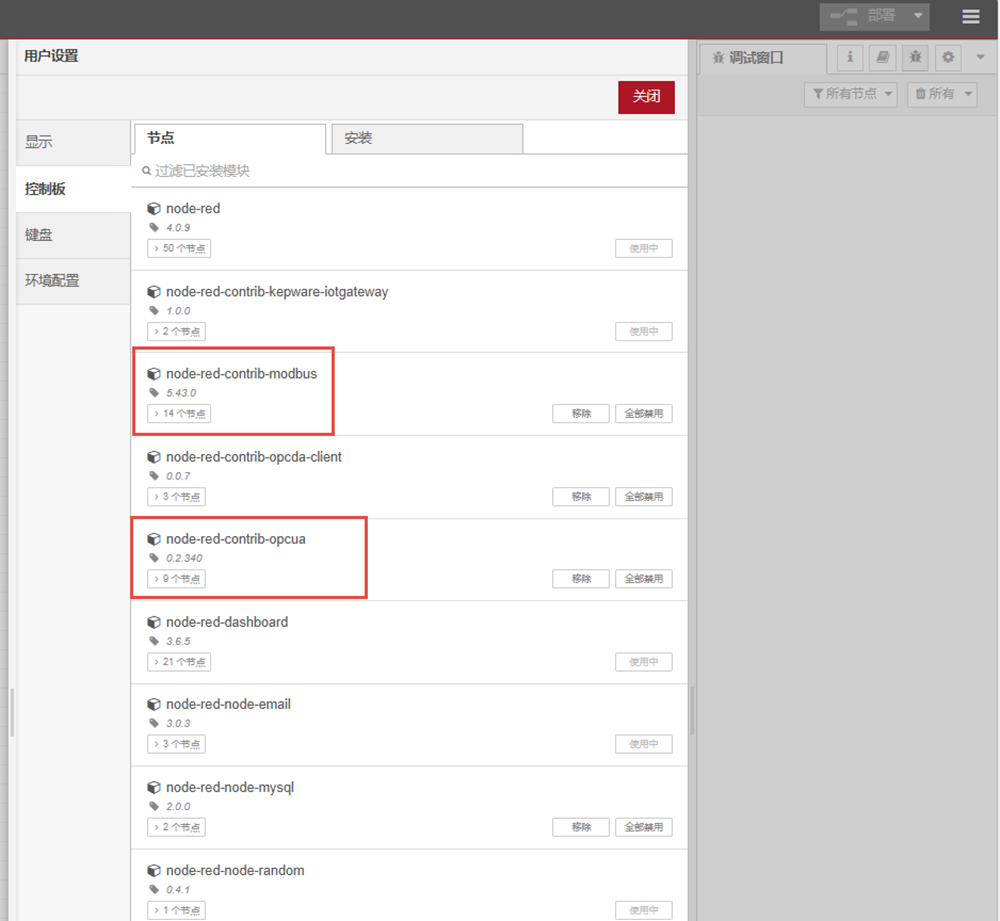Expand the 2 个节点 list for node-red-node-mysql
Viewport: 1000px width, 921px height.
pyautogui.click(x=177, y=827)
